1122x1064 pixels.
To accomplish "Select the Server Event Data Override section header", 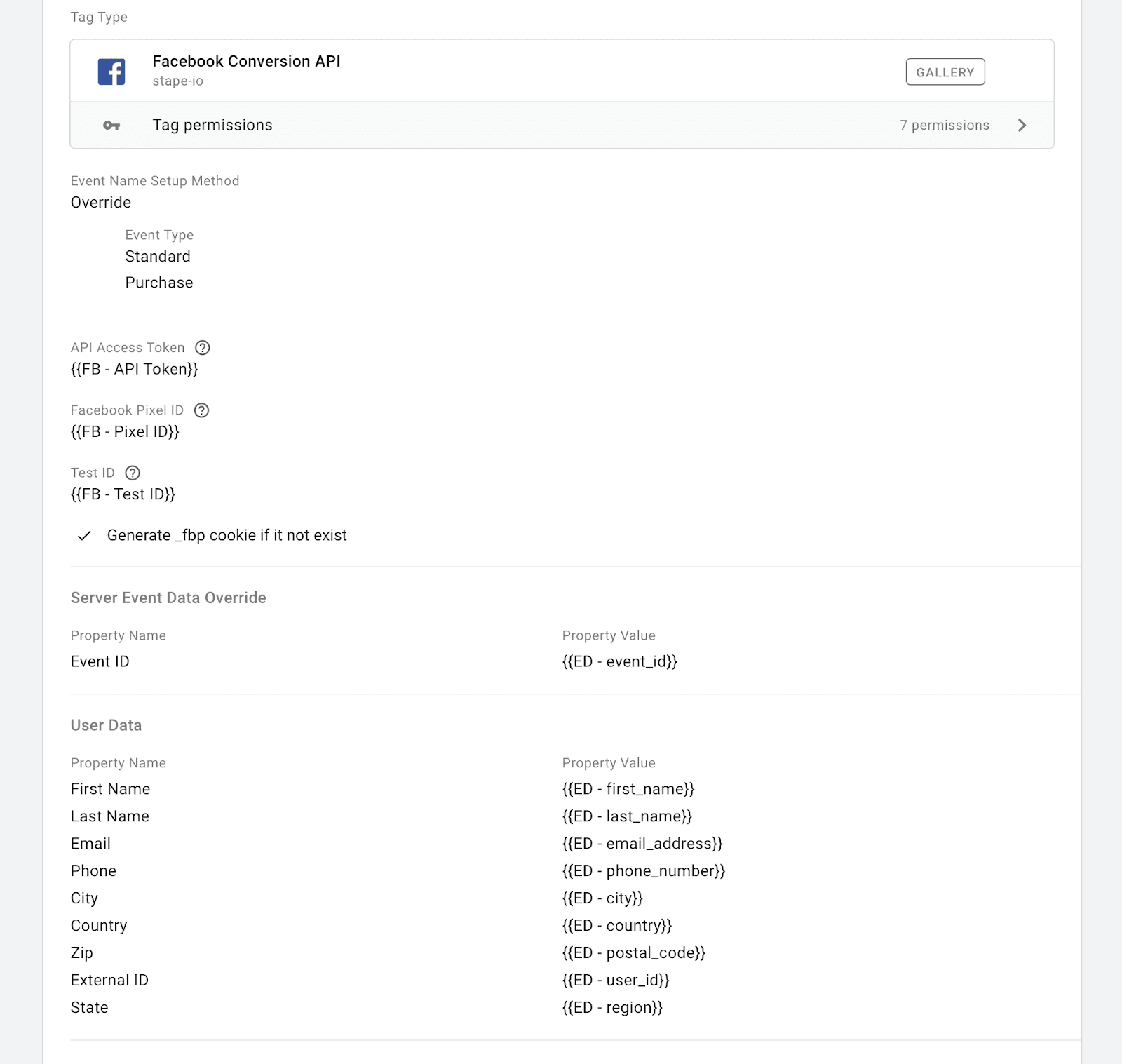I will point(168,598).
